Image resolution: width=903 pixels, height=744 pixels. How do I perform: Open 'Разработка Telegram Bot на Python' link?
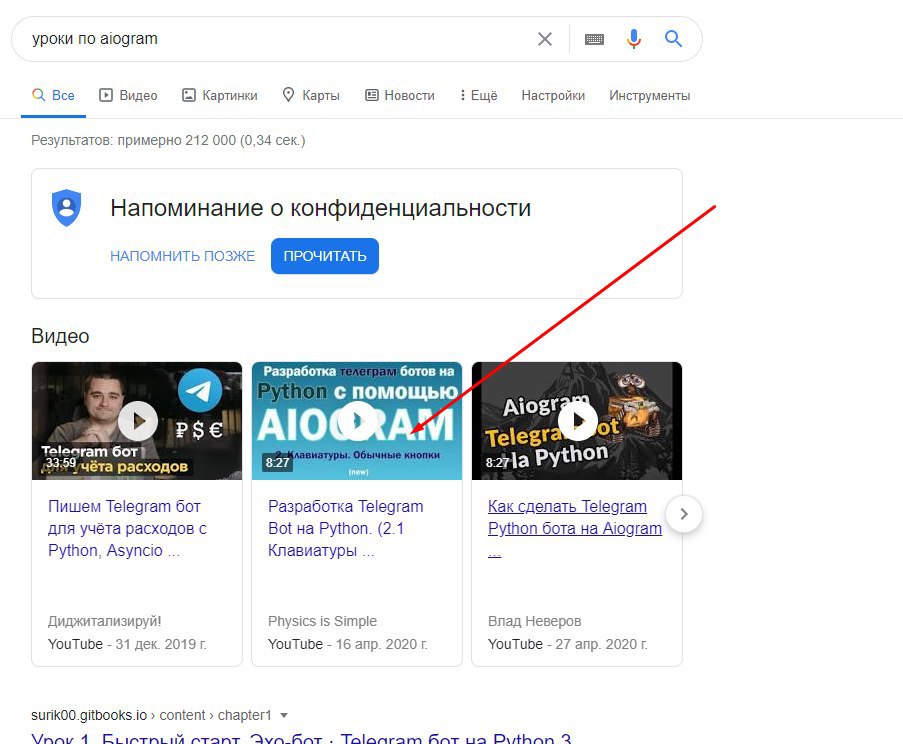pos(346,529)
